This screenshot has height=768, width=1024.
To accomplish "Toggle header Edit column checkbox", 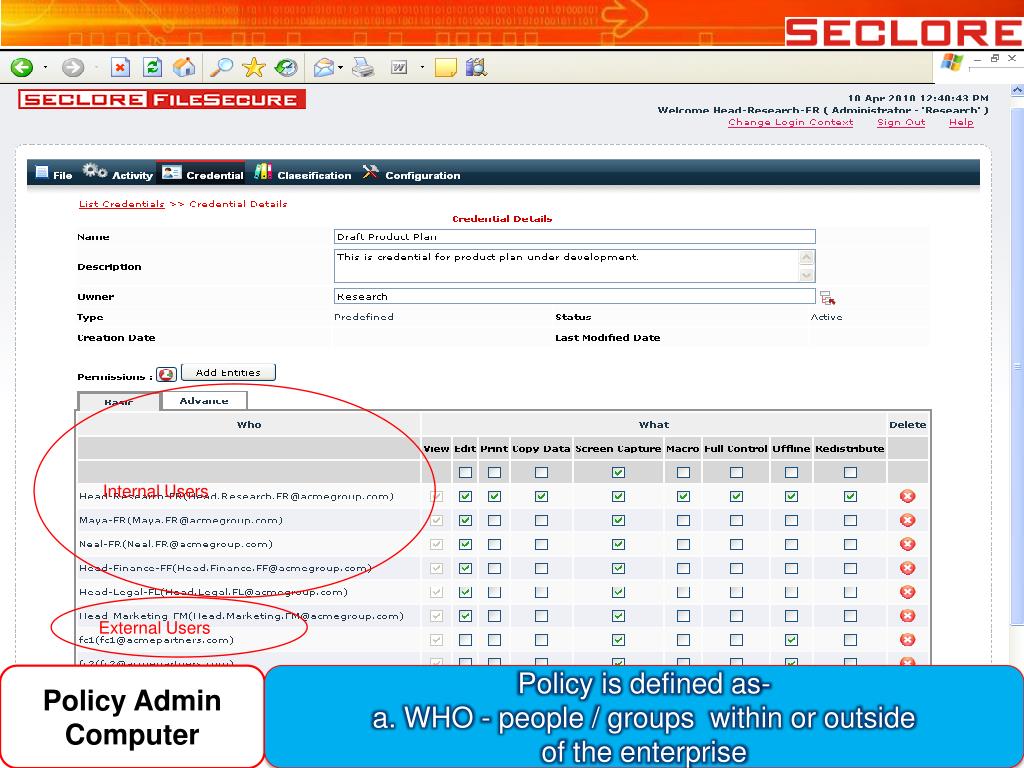I will coord(465,472).
